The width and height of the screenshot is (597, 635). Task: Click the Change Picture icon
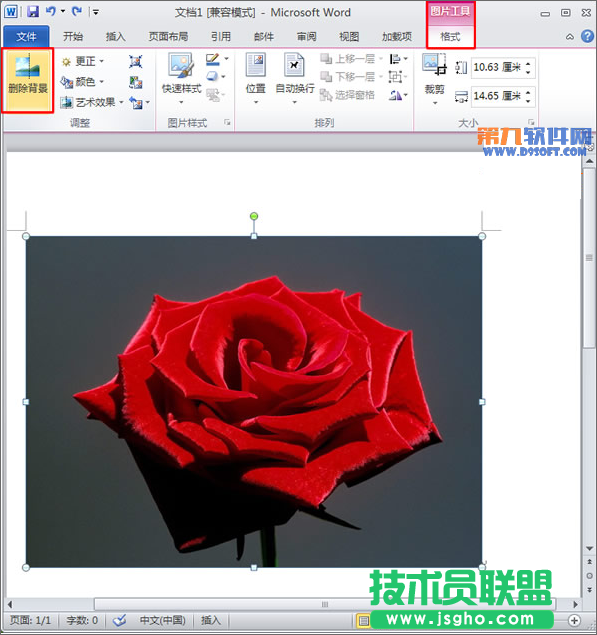click(x=135, y=82)
